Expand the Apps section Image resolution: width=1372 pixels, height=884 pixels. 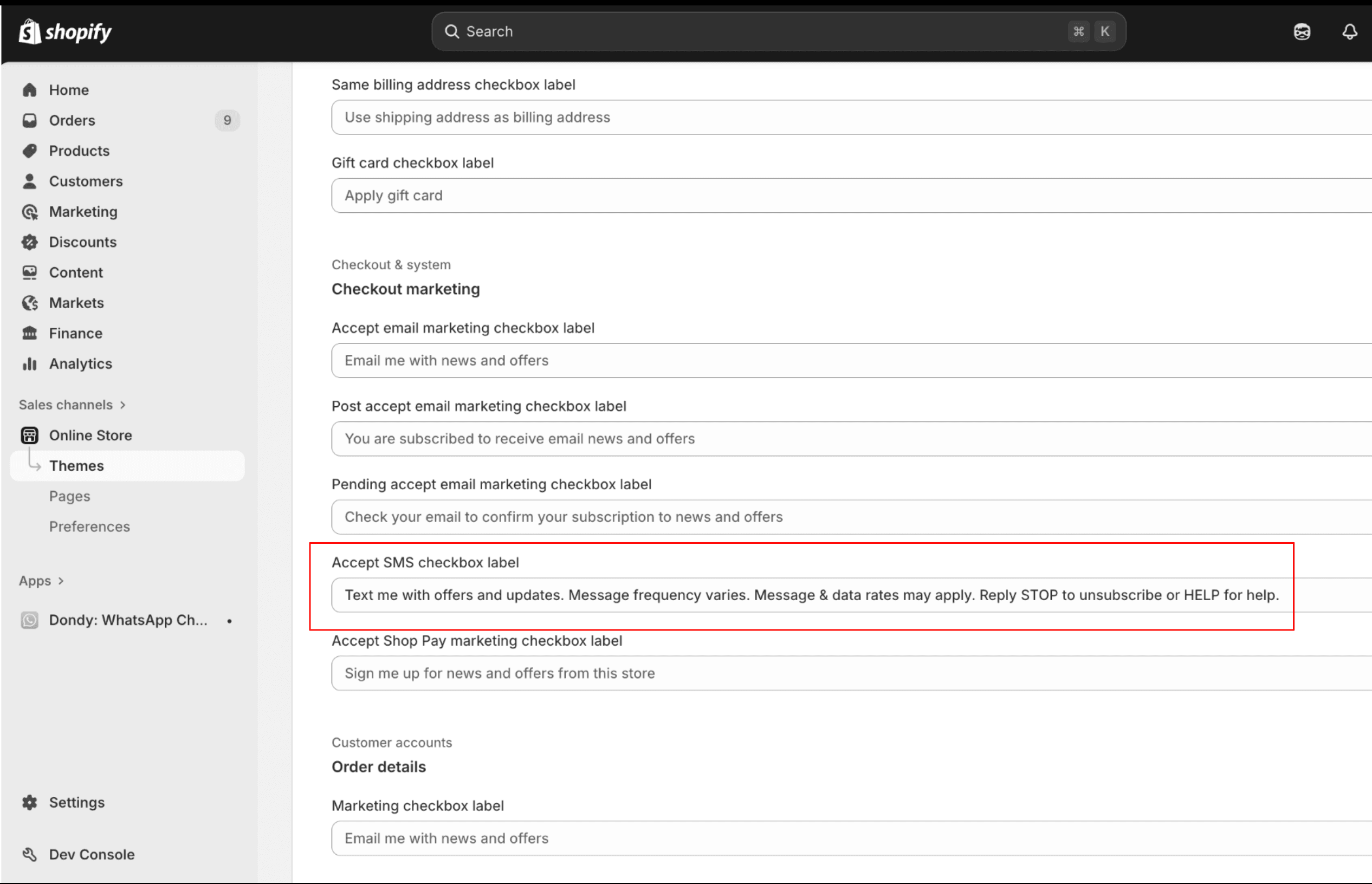point(41,580)
